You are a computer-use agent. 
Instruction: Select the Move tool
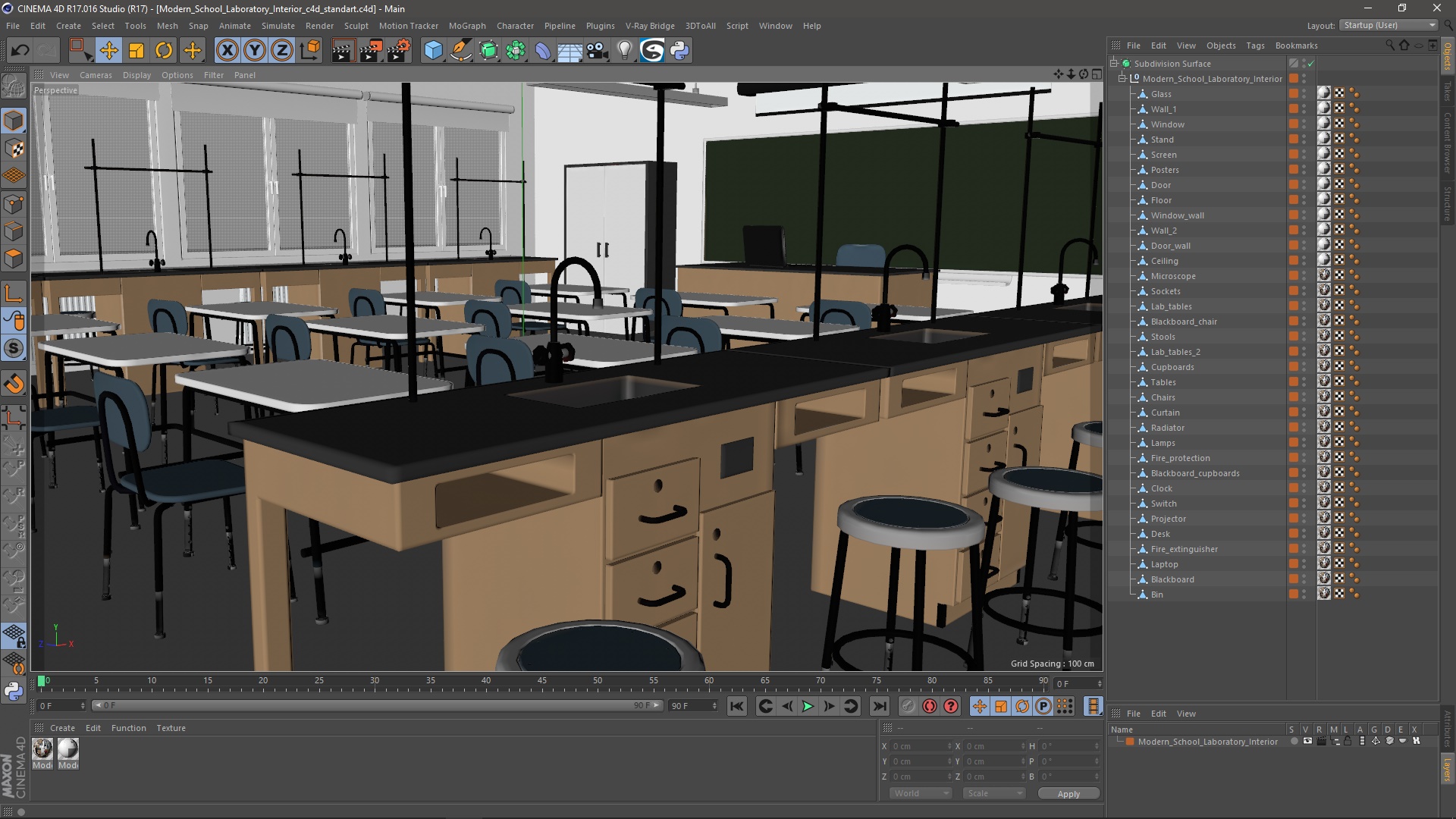108,51
